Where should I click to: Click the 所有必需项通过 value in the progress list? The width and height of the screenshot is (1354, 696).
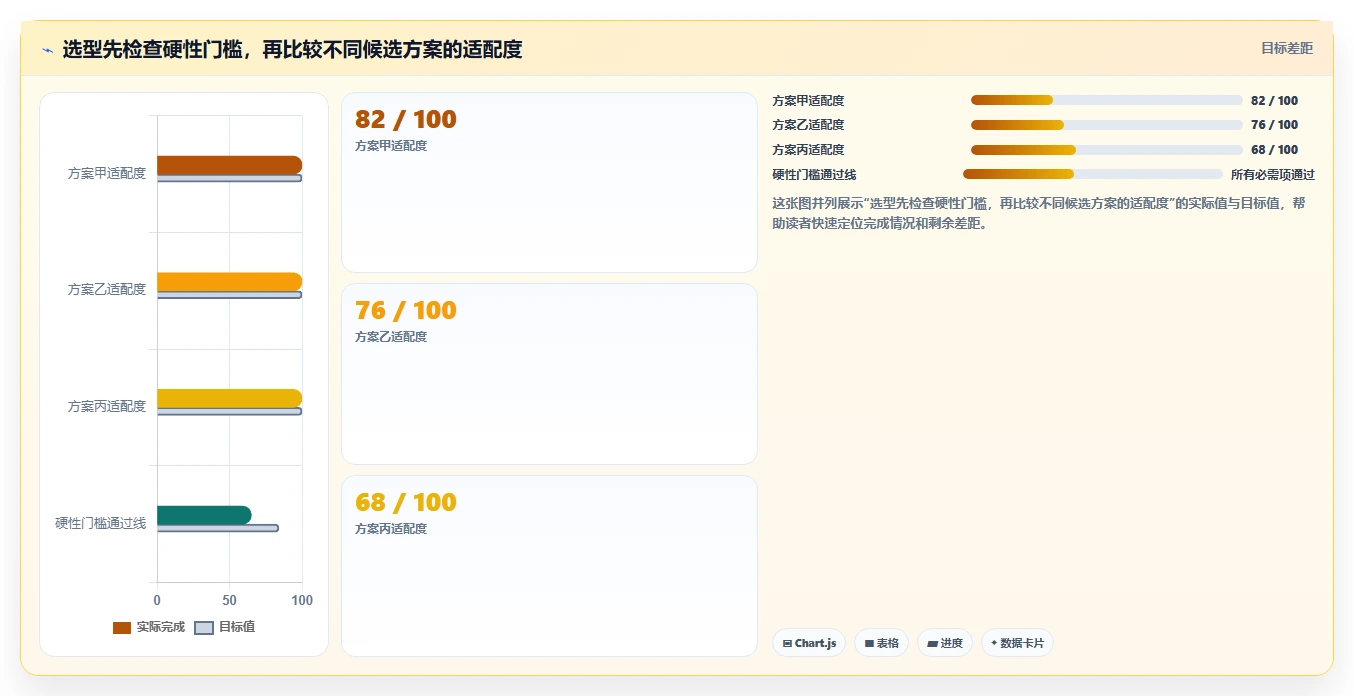(1272, 175)
